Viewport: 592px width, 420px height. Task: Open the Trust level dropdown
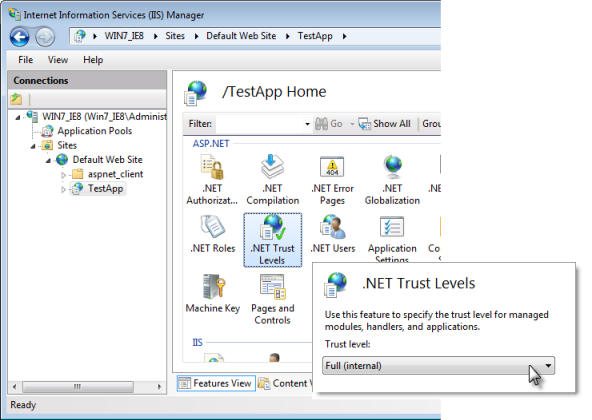pos(438,366)
